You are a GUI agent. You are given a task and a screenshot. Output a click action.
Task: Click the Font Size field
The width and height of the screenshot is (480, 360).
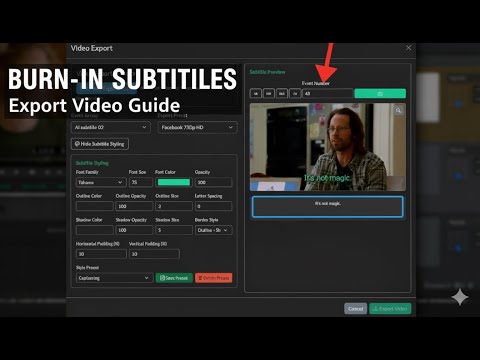(x=141, y=182)
